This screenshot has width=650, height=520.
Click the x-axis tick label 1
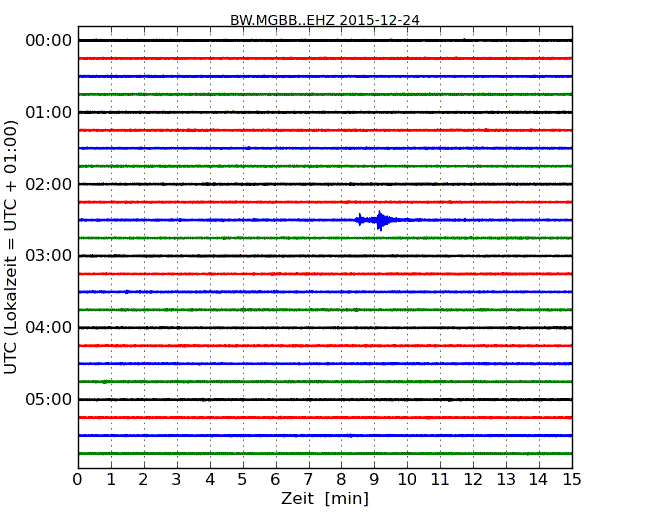[111, 480]
